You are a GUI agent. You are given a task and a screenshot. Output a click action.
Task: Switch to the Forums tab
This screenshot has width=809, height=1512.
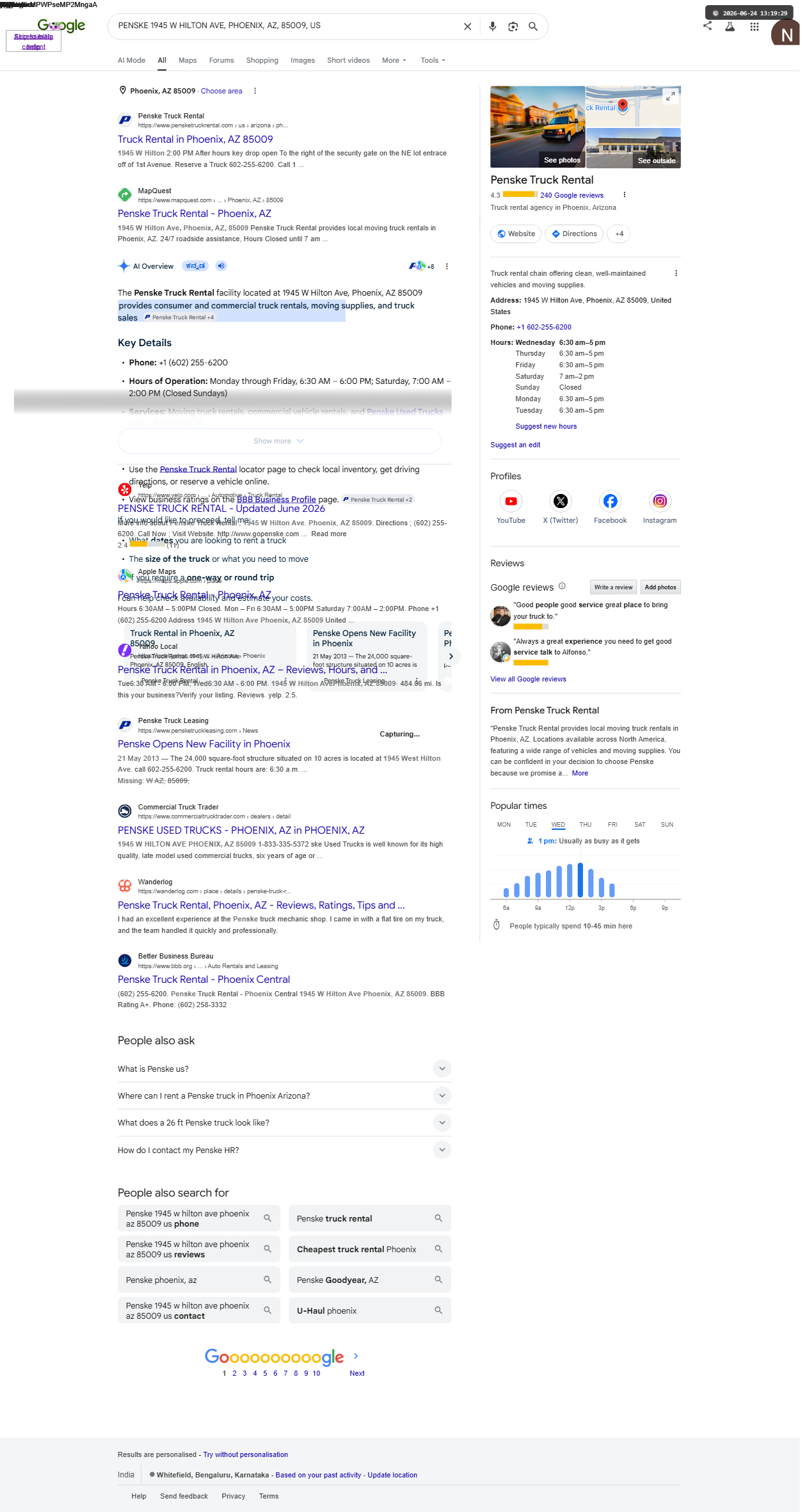coord(221,60)
